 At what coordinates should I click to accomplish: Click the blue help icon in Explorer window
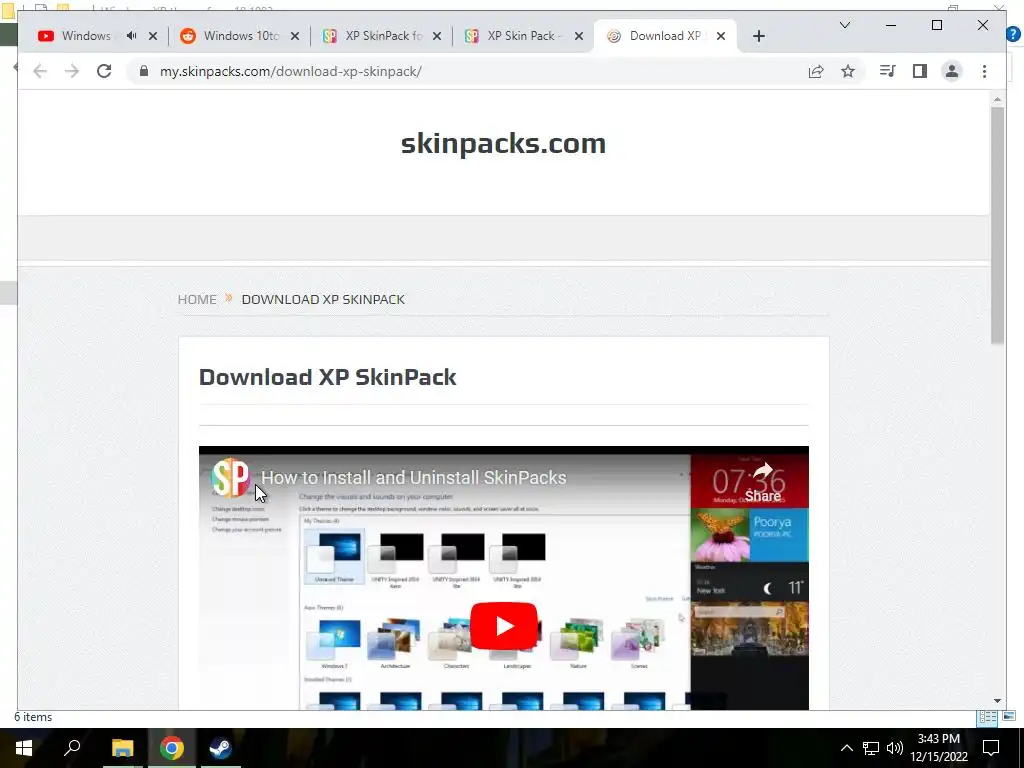point(1013,35)
